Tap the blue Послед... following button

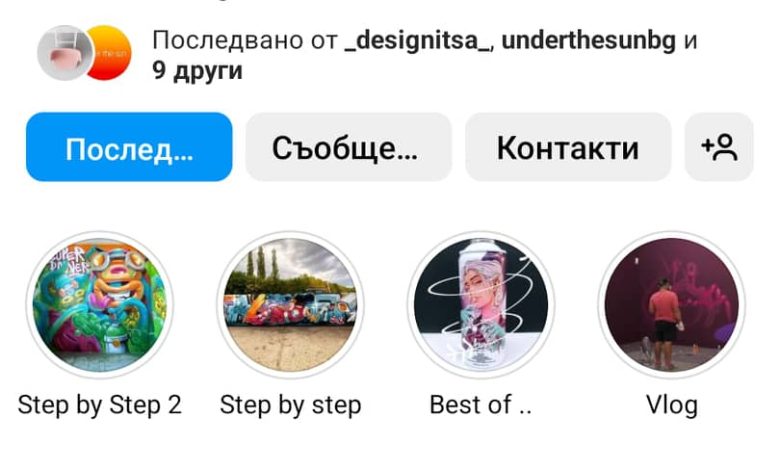(129, 147)
